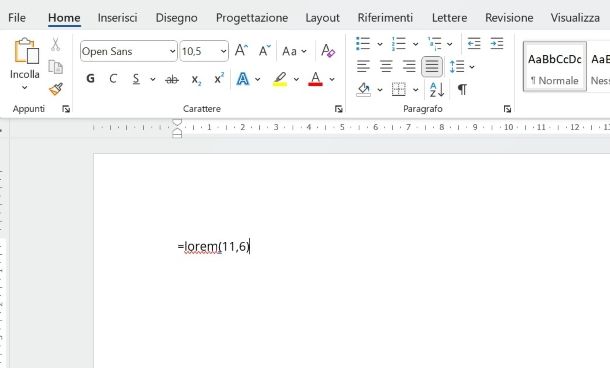The width and height of the screenshot is (610, 368).
Task: Click line spacing icon
Action: pyautogui.click(x=457, y=67)
